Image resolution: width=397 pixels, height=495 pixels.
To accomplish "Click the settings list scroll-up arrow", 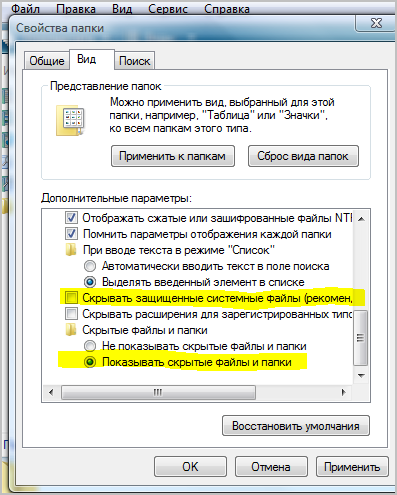I will pyautogui.click(x=361, y=219).
